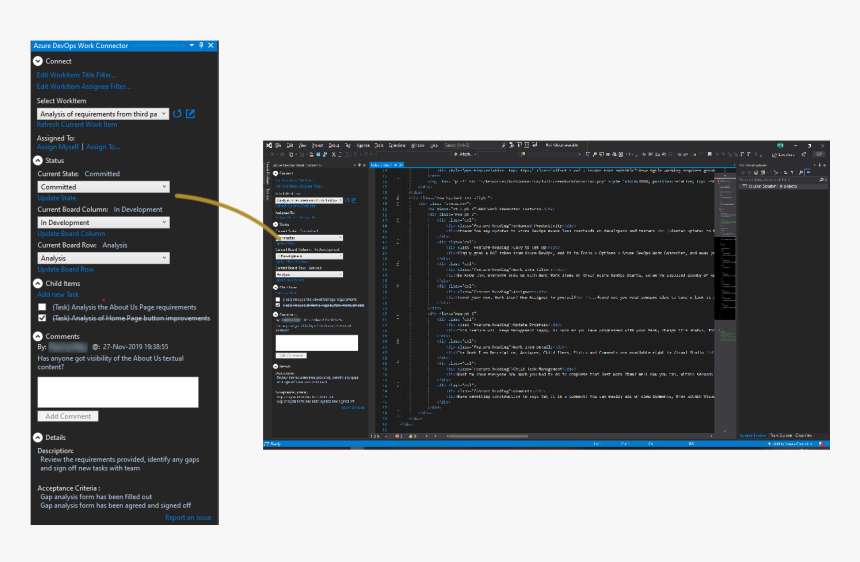Viewport: 860px width, 562px height.
Task: Click Edit WorkItem Title Filter link
Action: [x=76, y=75]
